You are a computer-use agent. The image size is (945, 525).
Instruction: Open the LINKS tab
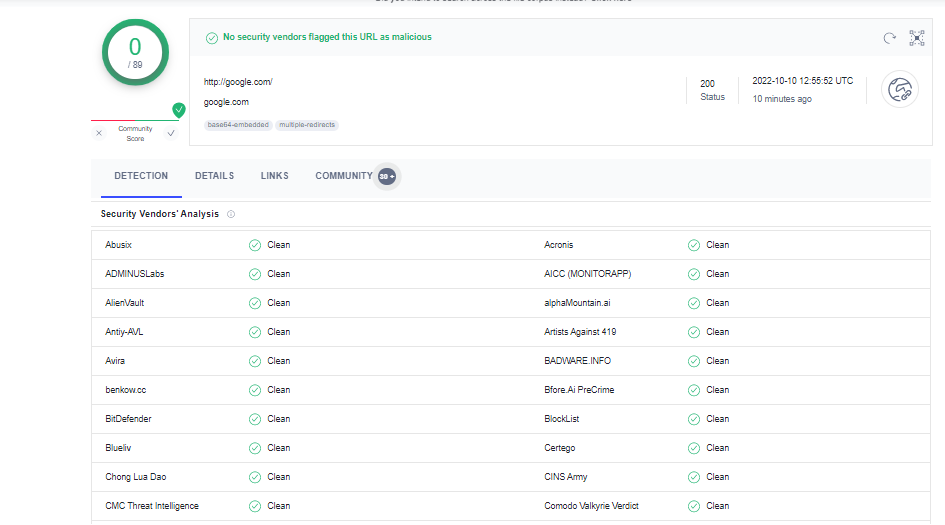(275, 176)
